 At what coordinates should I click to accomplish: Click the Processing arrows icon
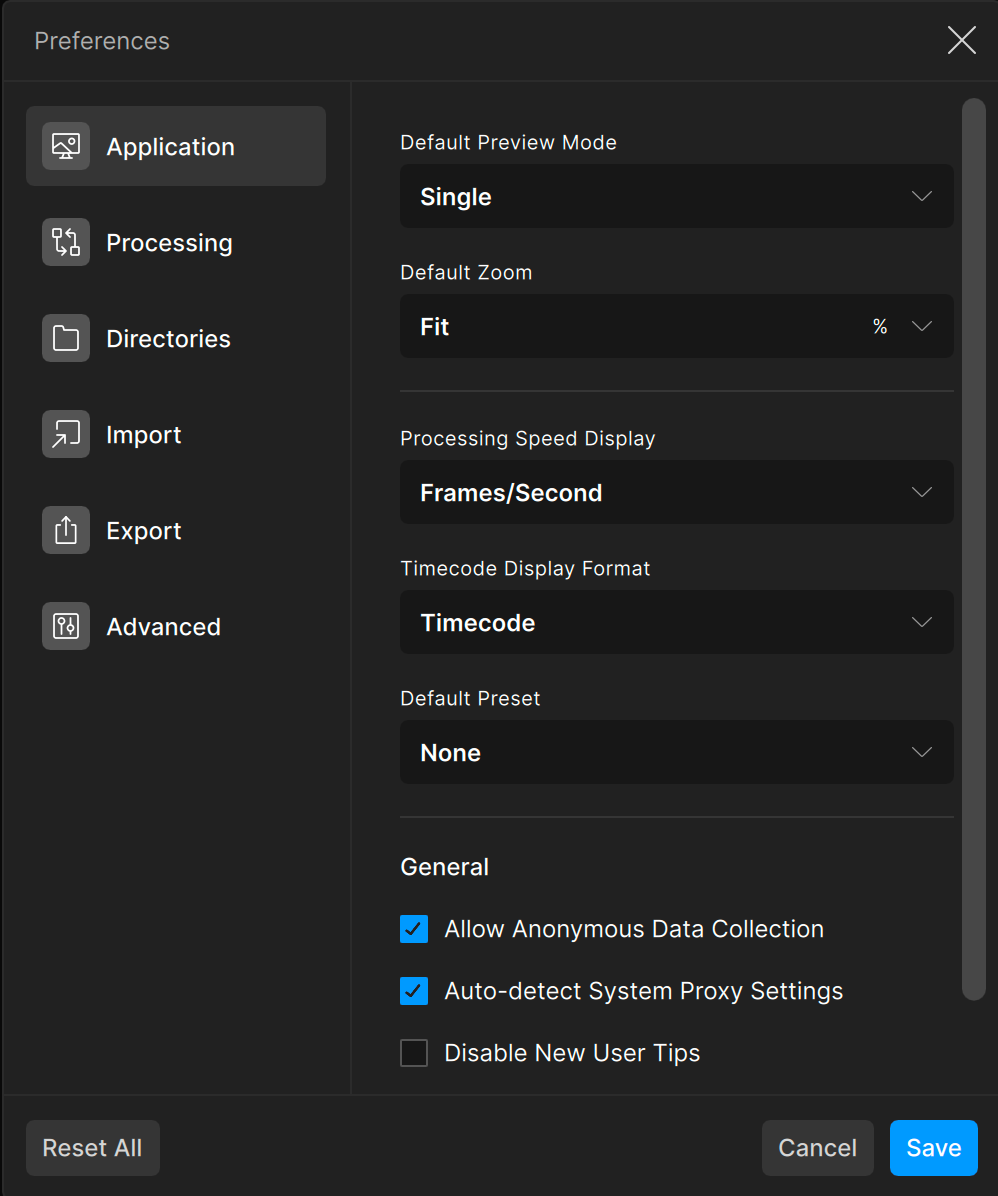point(66,242)
